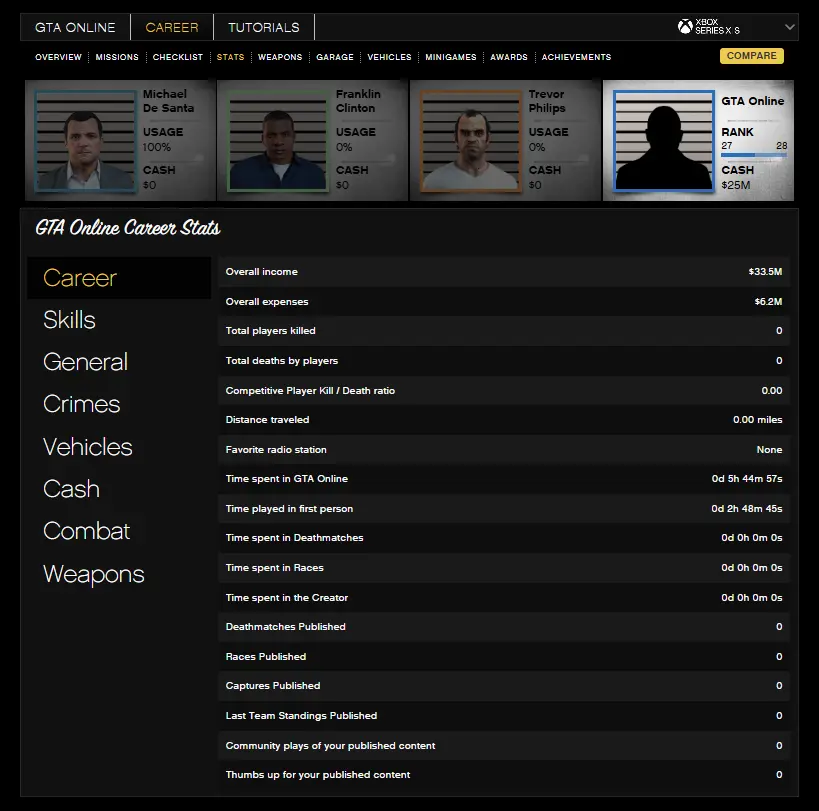Viewport: 819px width, 811px height.
Task: Click the Captures Published label
Action: coord(273,686)
